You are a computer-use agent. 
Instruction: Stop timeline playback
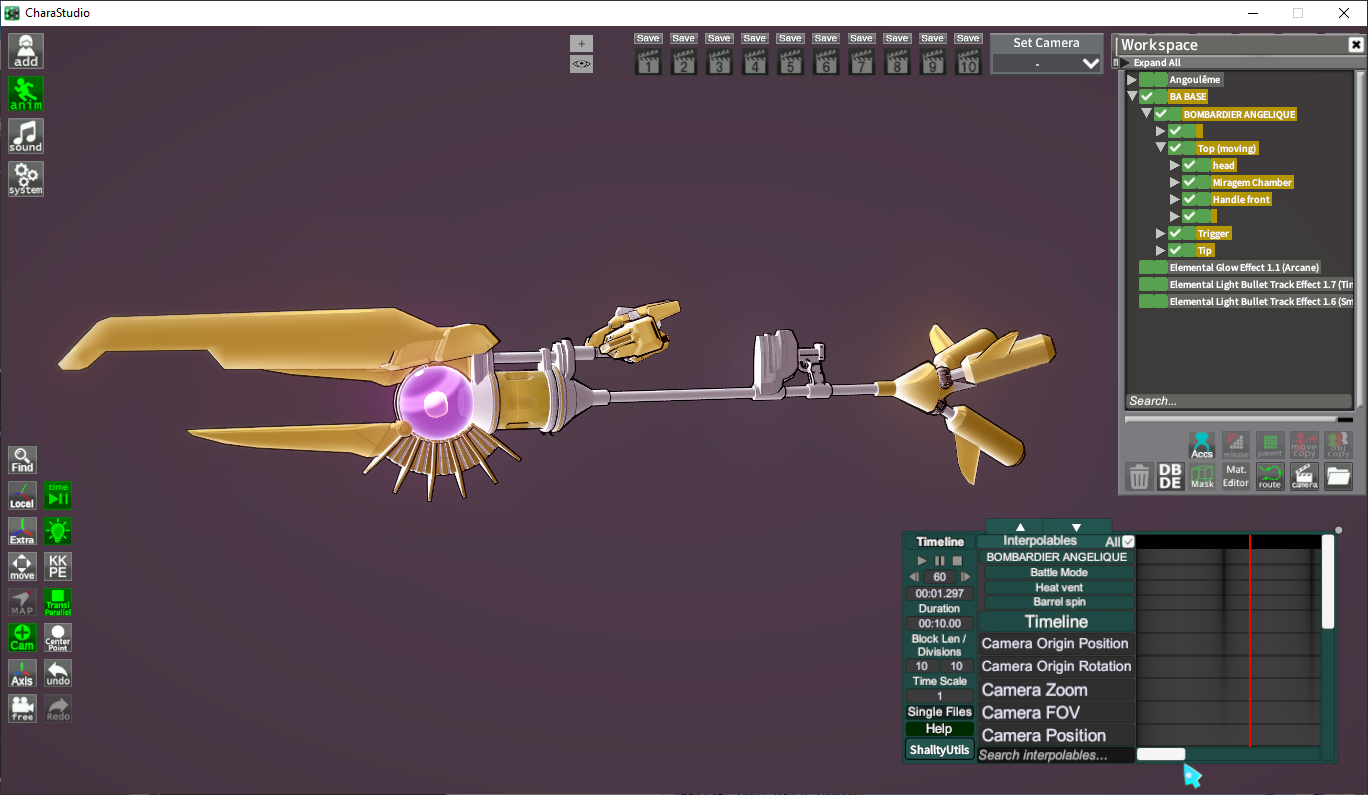[957, 561]
